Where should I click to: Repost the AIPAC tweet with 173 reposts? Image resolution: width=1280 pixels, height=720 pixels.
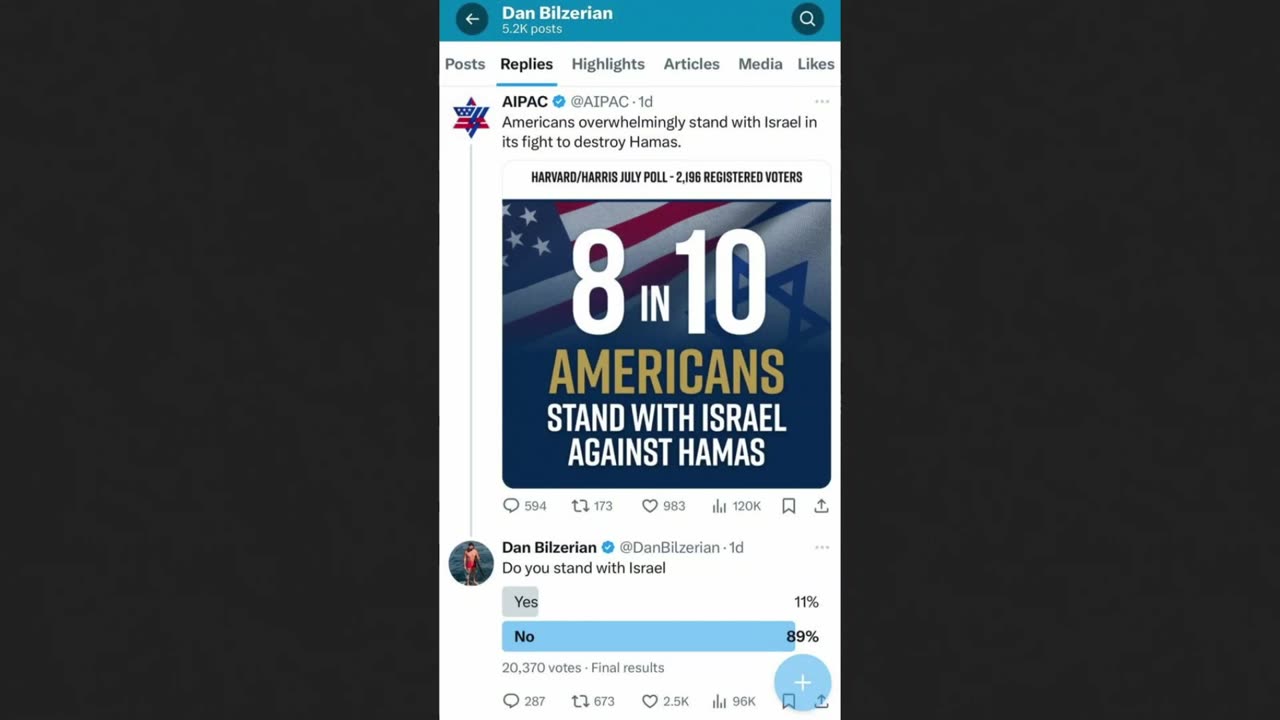591,506
